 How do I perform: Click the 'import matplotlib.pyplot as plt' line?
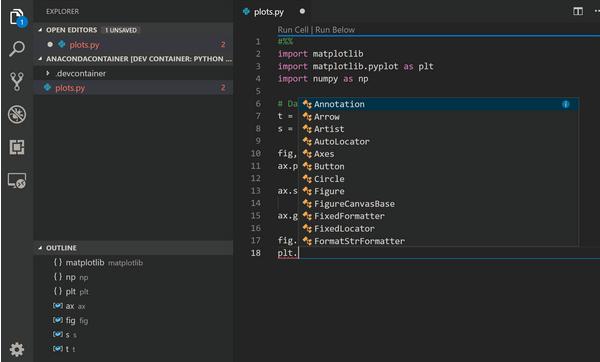pos(355,66)
